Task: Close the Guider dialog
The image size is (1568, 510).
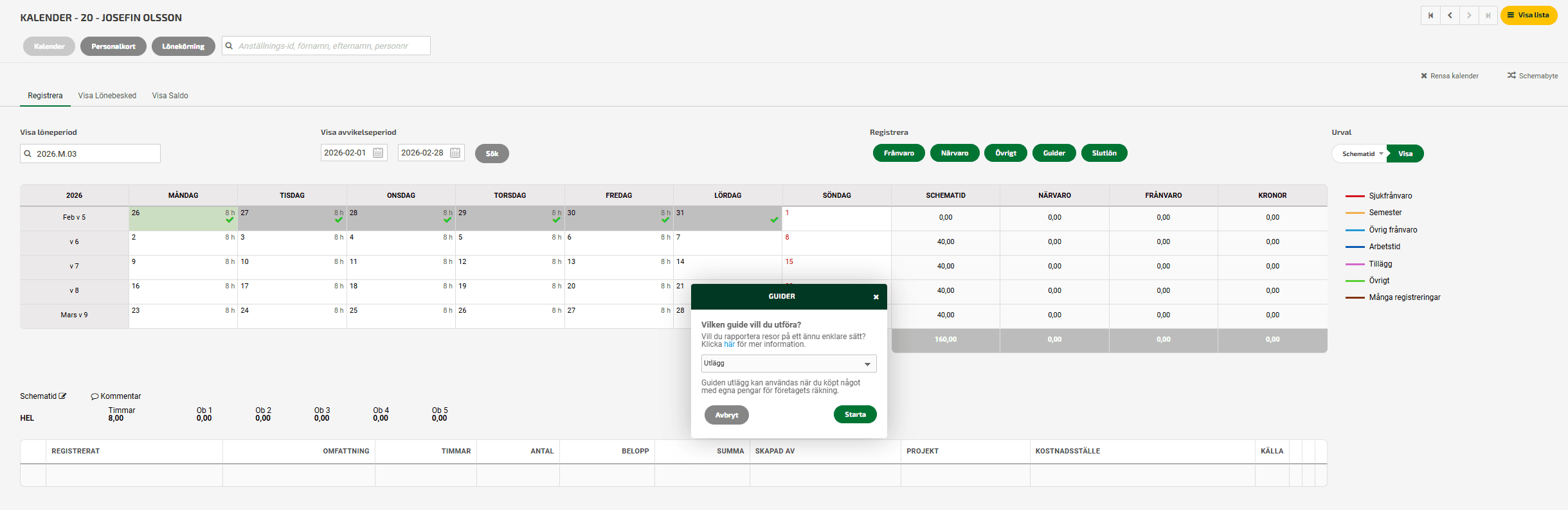Action: [876, 297]
